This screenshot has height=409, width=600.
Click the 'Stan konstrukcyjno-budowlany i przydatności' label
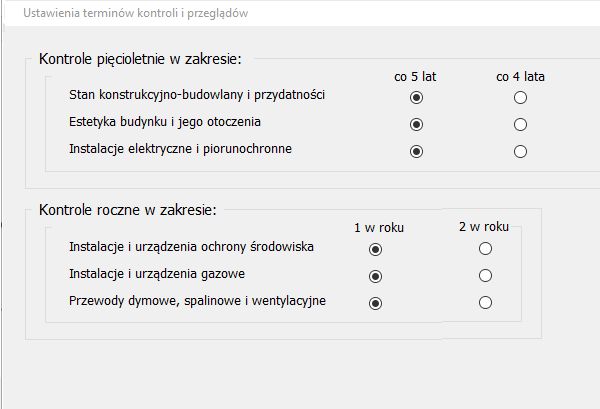(197, 95)
